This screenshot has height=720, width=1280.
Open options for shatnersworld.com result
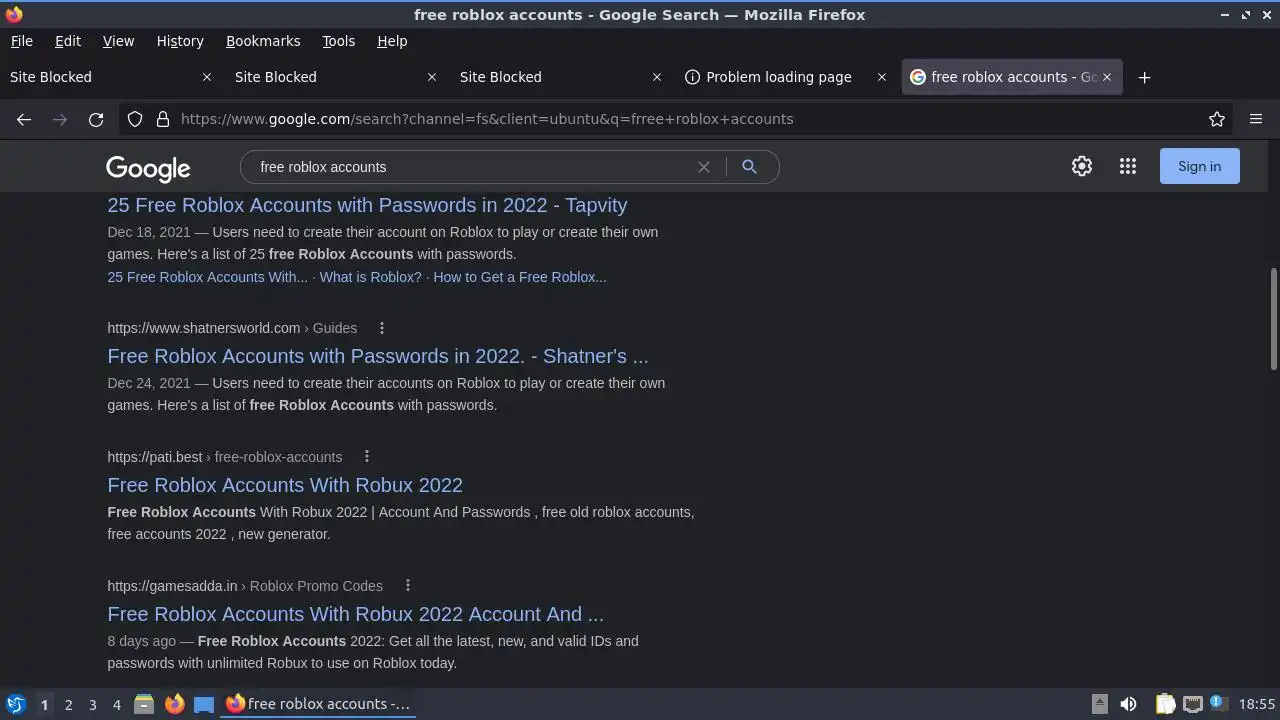[x=382, y=328]
